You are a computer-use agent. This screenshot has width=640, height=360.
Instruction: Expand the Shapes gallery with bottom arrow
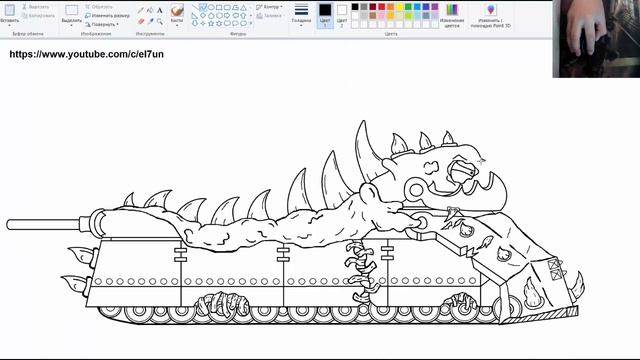(251, 23)
